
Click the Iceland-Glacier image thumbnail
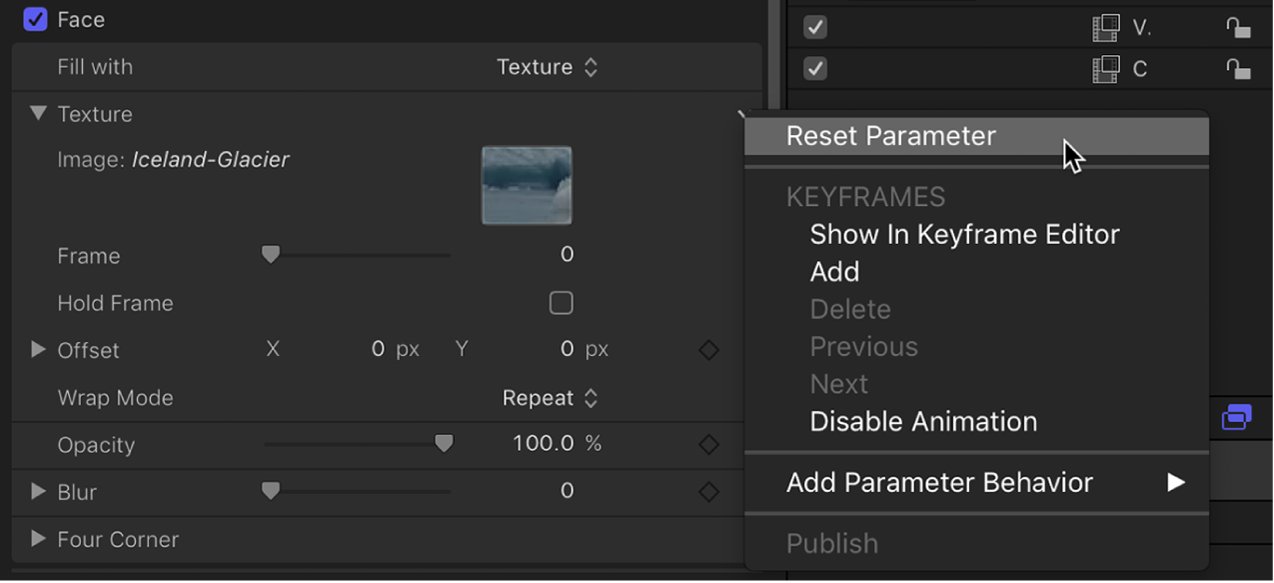(x=526, y=185)
